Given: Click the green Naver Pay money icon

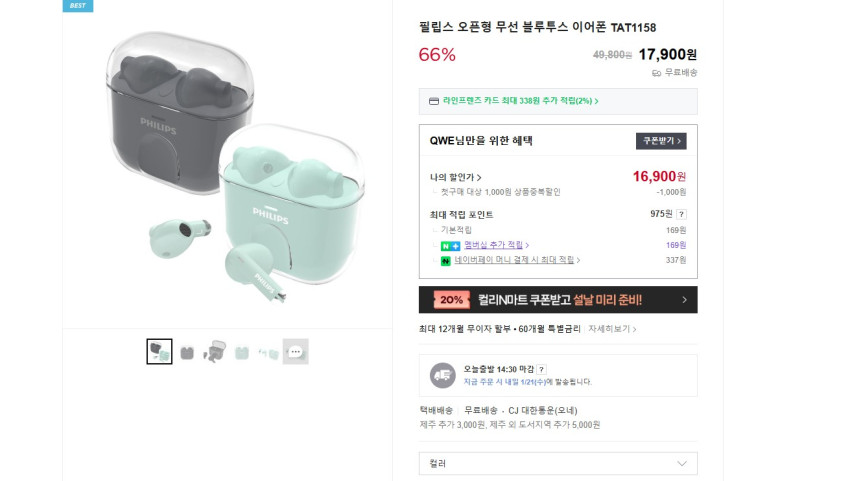Looking at the screenshot, I should (x=447, y=260).
